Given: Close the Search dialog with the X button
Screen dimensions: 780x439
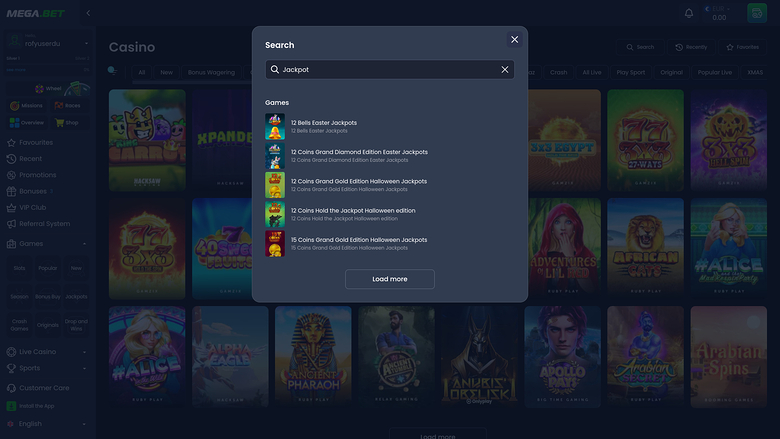Looking at the screenshot, I should (x=514, y=40).
